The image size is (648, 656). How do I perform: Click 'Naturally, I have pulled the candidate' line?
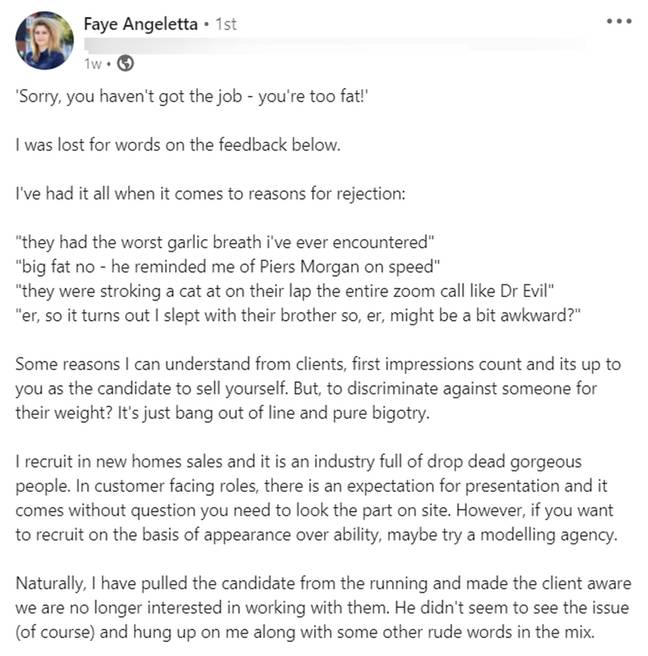(x=323, y=583)
